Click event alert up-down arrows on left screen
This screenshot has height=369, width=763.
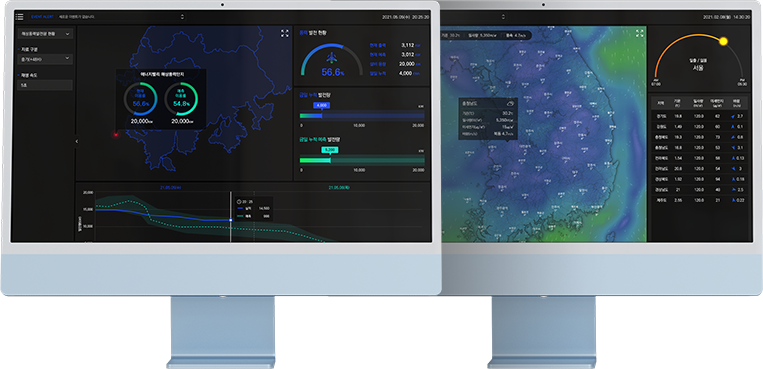(182, 17)
